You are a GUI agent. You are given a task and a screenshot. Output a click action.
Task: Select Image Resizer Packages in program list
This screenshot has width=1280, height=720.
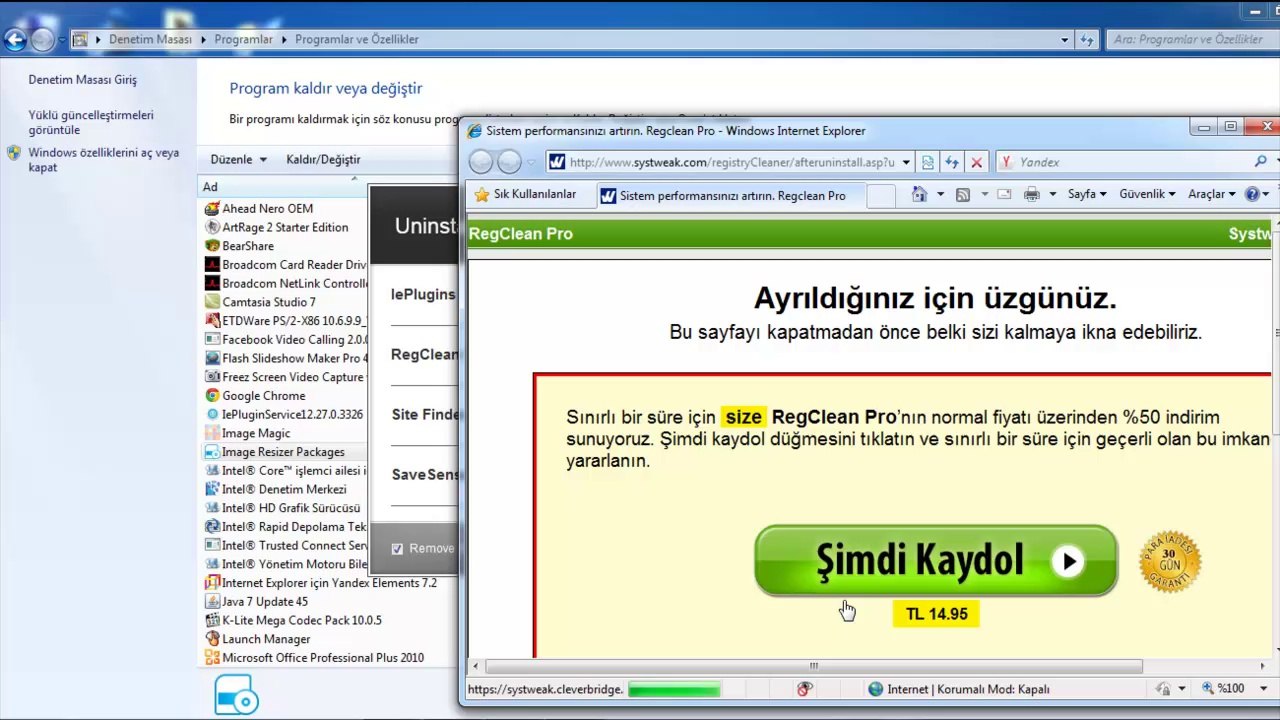tap(283, 452)
